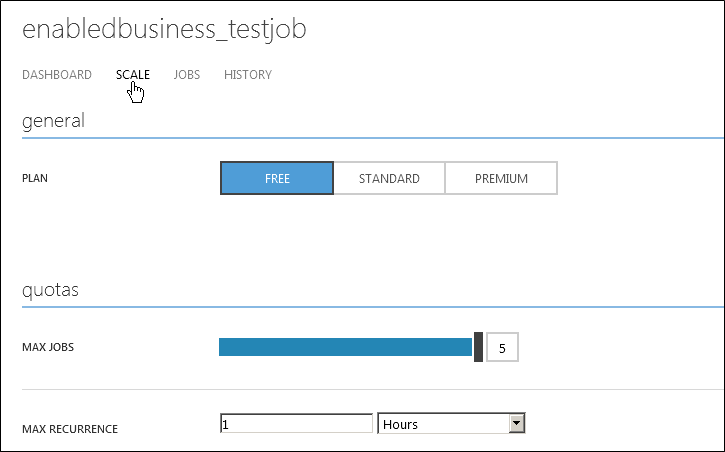View the HISTORY tab

pyautogui.click(x=248, y=75)
